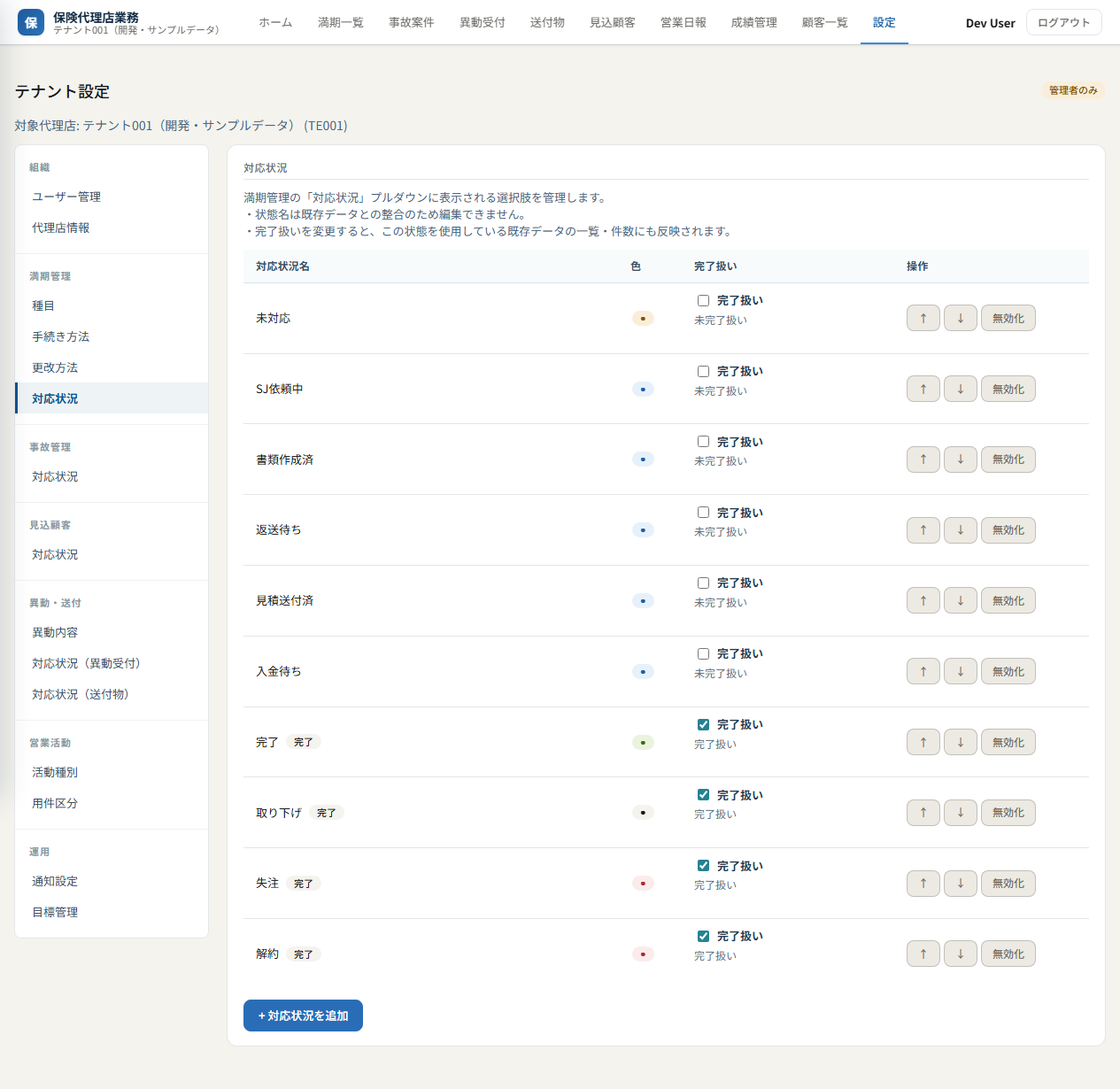Viewport: 1120px width, 1089px height.
Task: Open 顧客一覧 tab
Action: [825, 22]
